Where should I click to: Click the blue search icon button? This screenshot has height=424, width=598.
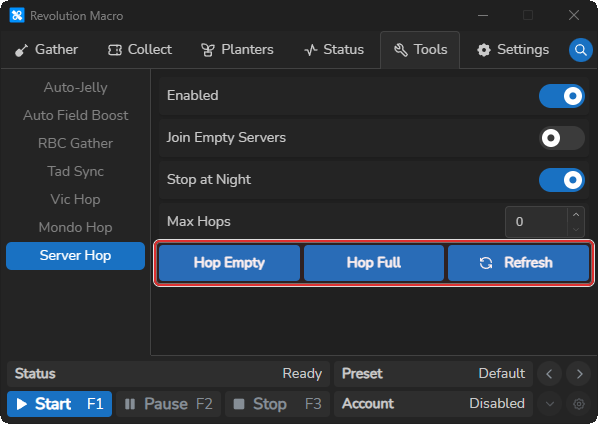click(580, 50)
